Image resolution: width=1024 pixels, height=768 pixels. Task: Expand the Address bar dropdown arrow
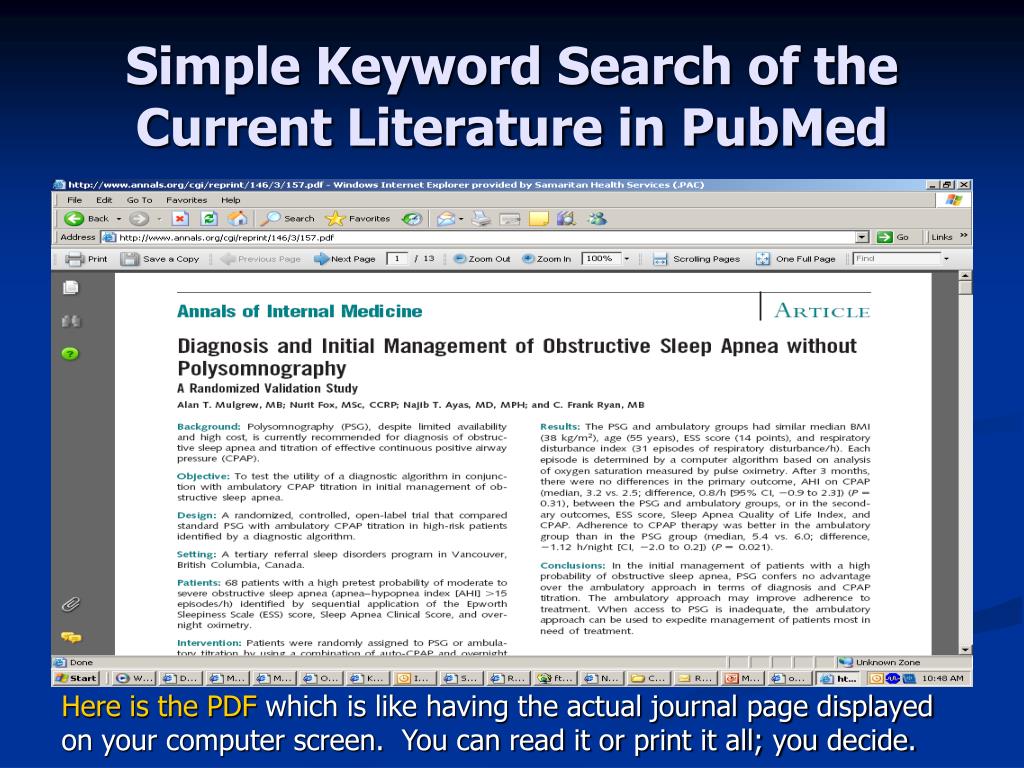tap(862, 237)
